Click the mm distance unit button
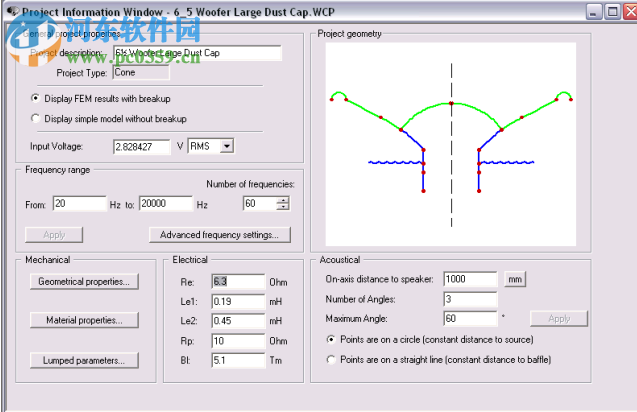637x412 pixels. [514, 279]
